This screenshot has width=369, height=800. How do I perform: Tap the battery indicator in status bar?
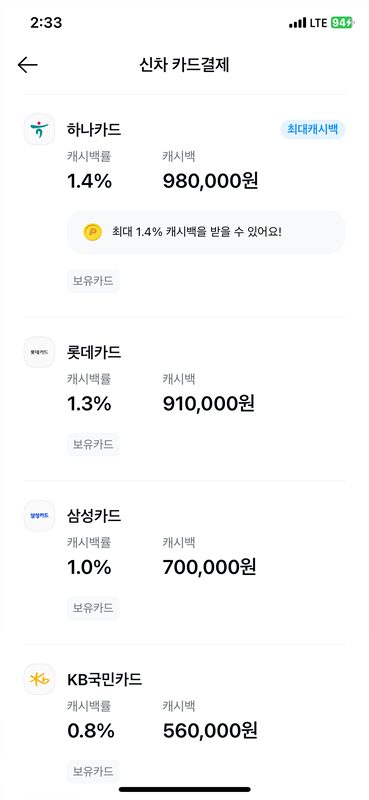pyautogui.click(x=341, y=23)
